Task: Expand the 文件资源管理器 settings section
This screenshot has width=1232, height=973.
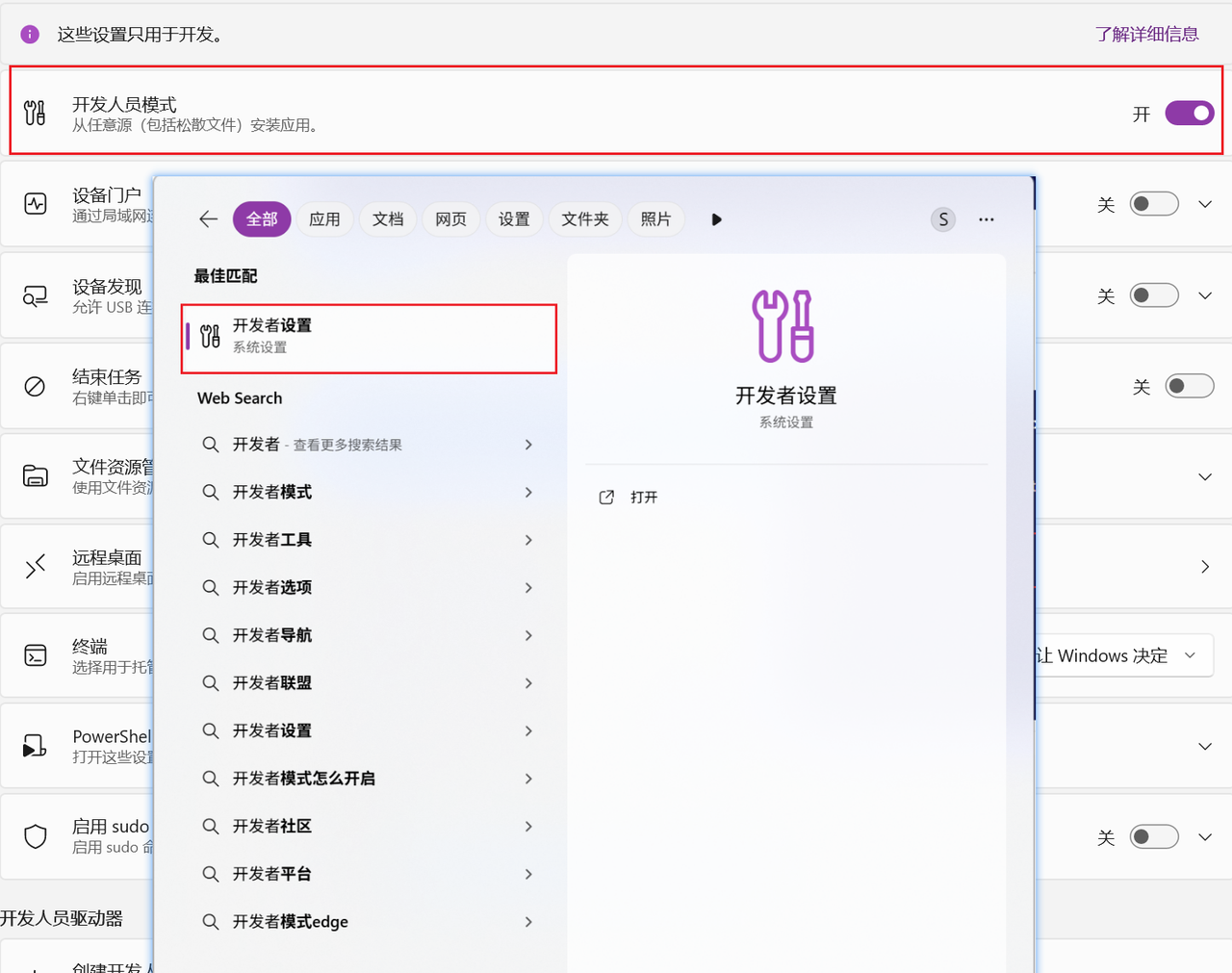Action: 1204,475
